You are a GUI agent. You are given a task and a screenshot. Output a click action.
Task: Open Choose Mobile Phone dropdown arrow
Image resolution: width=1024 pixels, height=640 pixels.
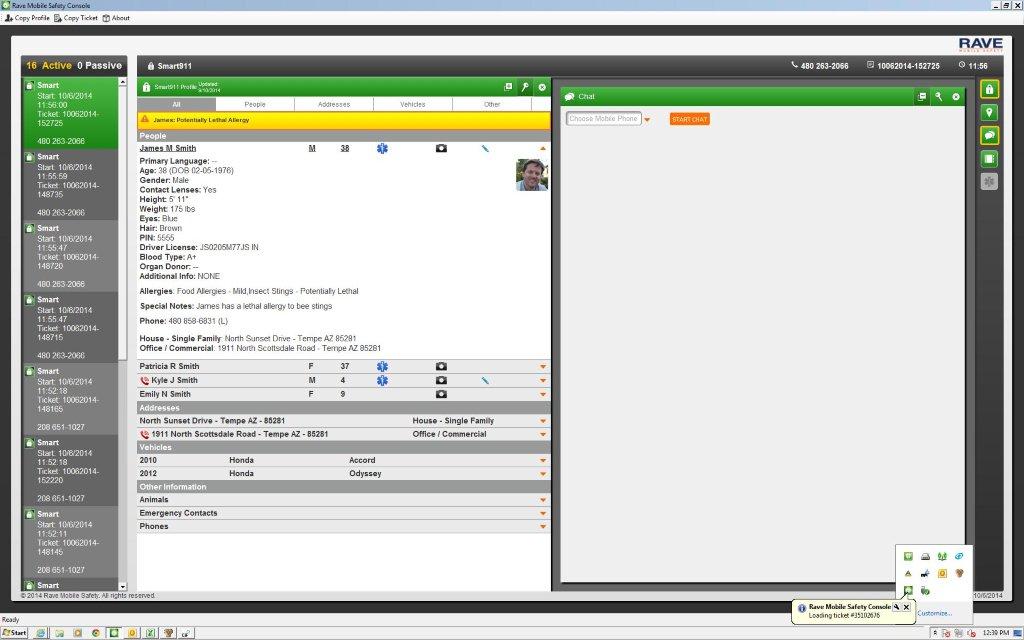click(x=647, y=120)
